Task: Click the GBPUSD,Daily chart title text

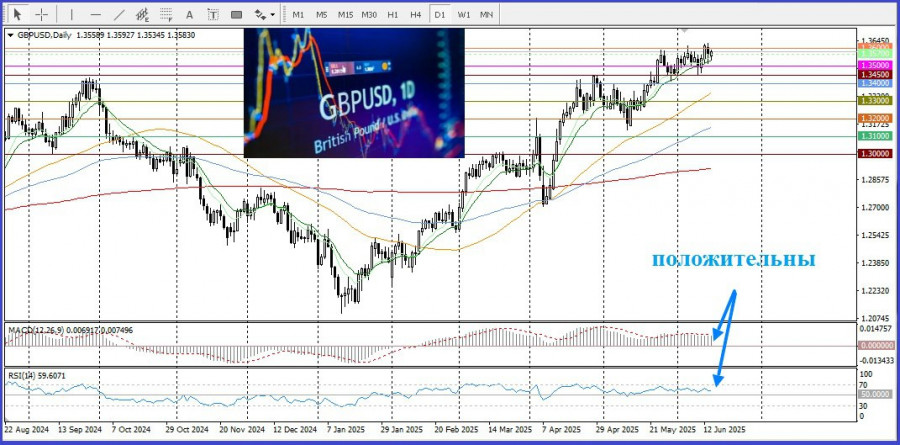Action: [x=44, y=35]
